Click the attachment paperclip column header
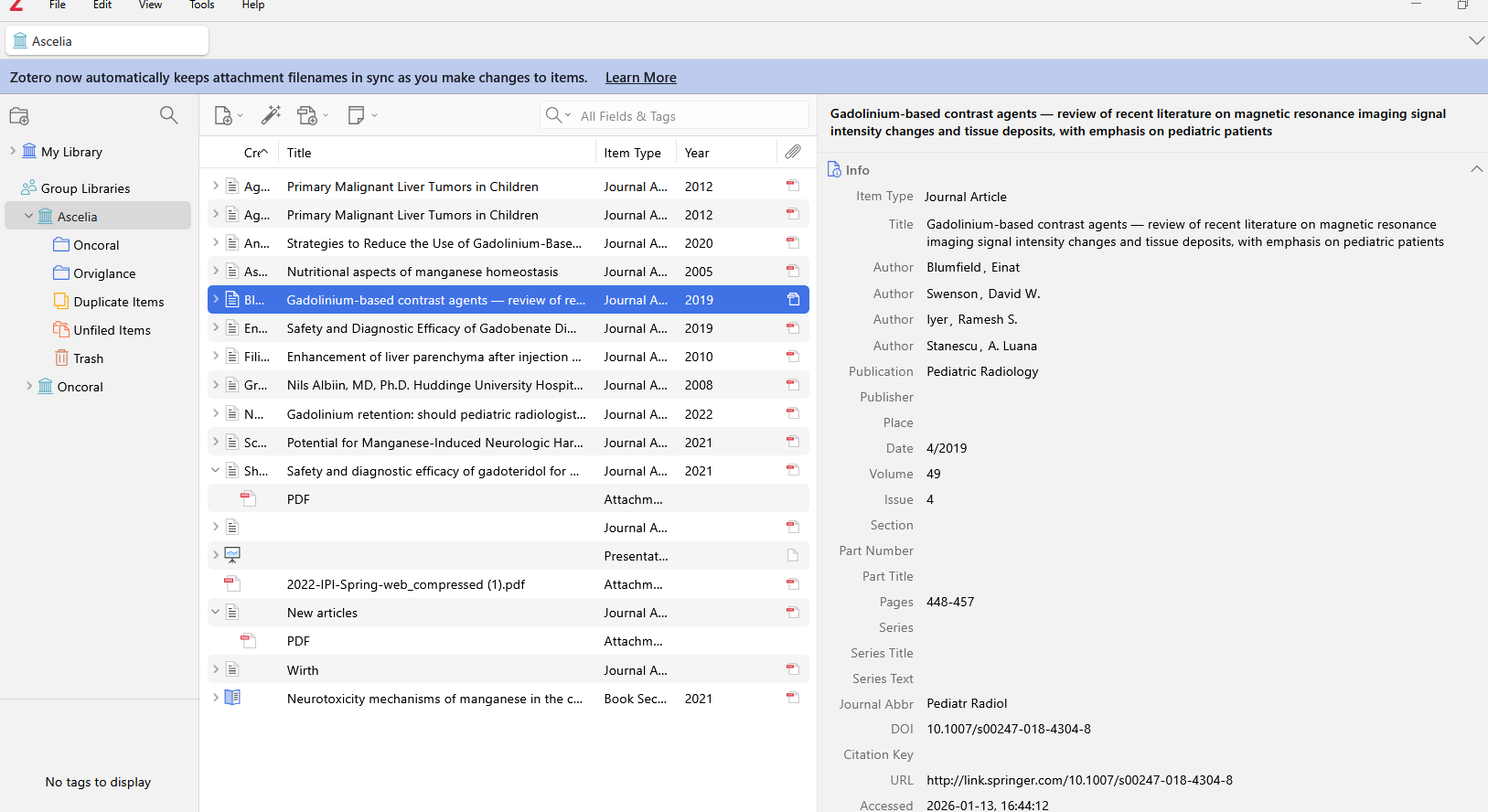 (793, 152)
